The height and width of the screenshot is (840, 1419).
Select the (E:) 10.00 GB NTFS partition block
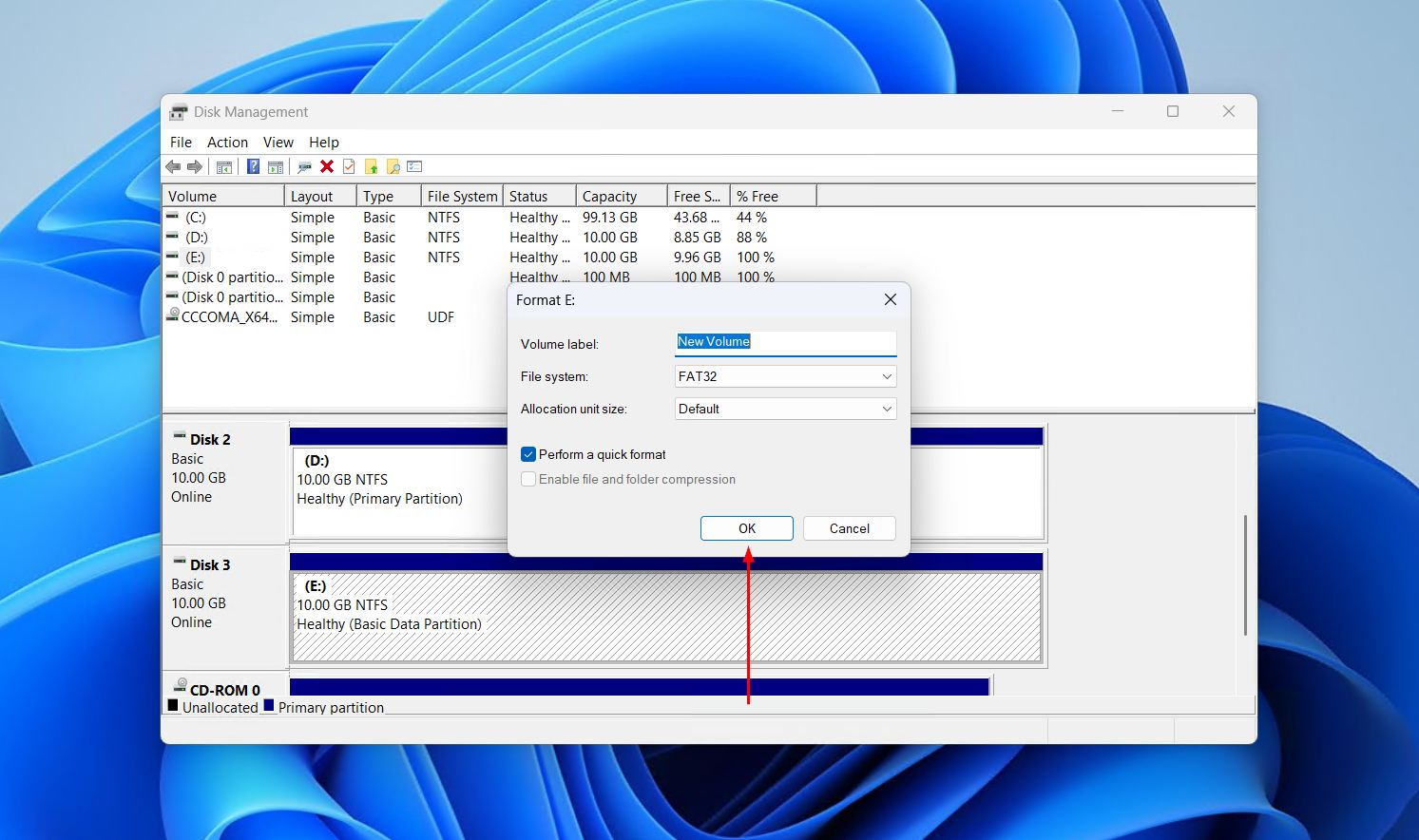click(x=666, y=617)
